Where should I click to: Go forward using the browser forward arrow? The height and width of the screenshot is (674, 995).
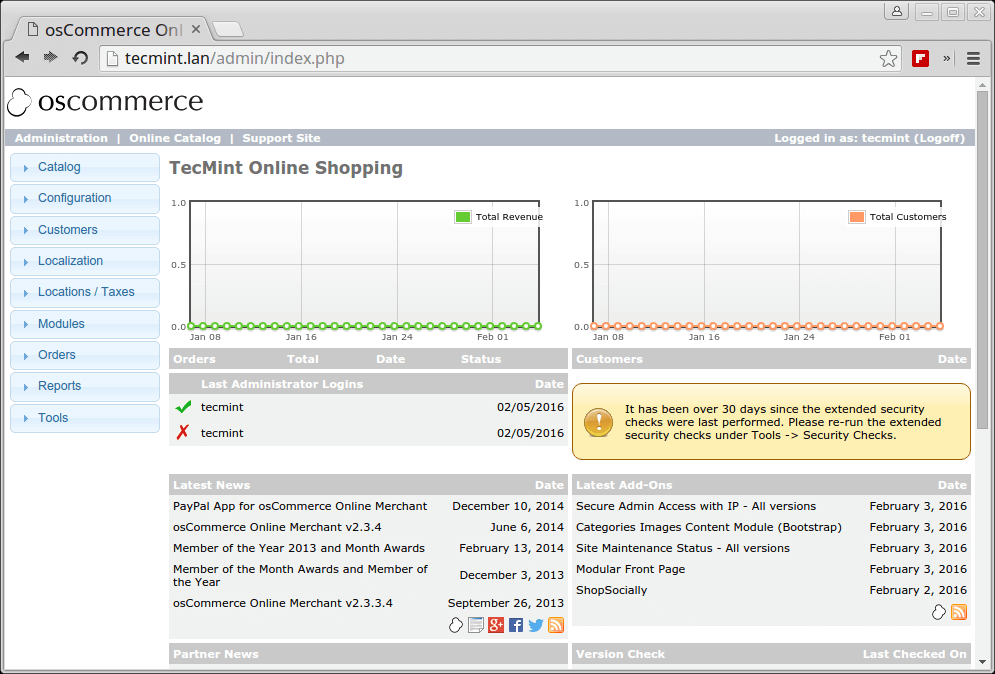51,58
